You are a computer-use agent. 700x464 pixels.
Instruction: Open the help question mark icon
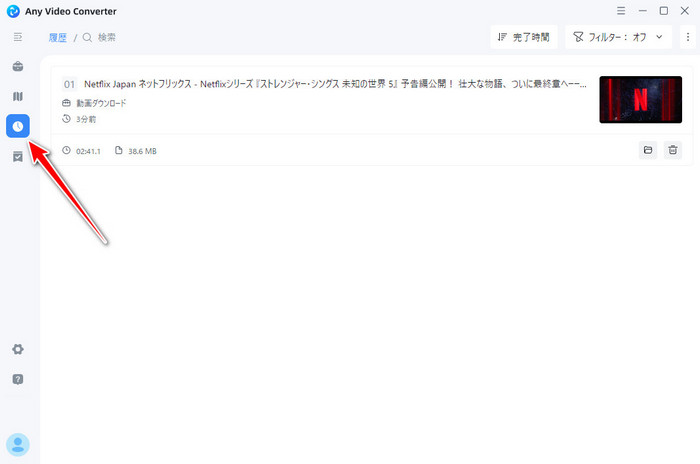click(x=18, y=379)
